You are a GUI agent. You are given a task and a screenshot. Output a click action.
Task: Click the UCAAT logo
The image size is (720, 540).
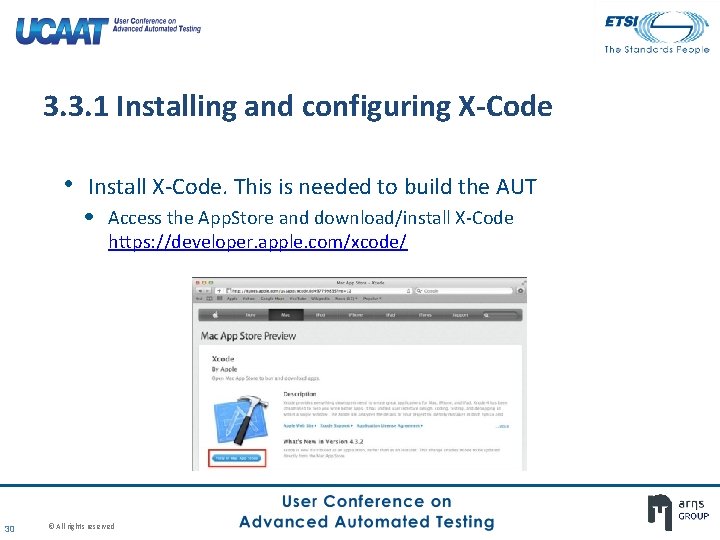point(108,30)
